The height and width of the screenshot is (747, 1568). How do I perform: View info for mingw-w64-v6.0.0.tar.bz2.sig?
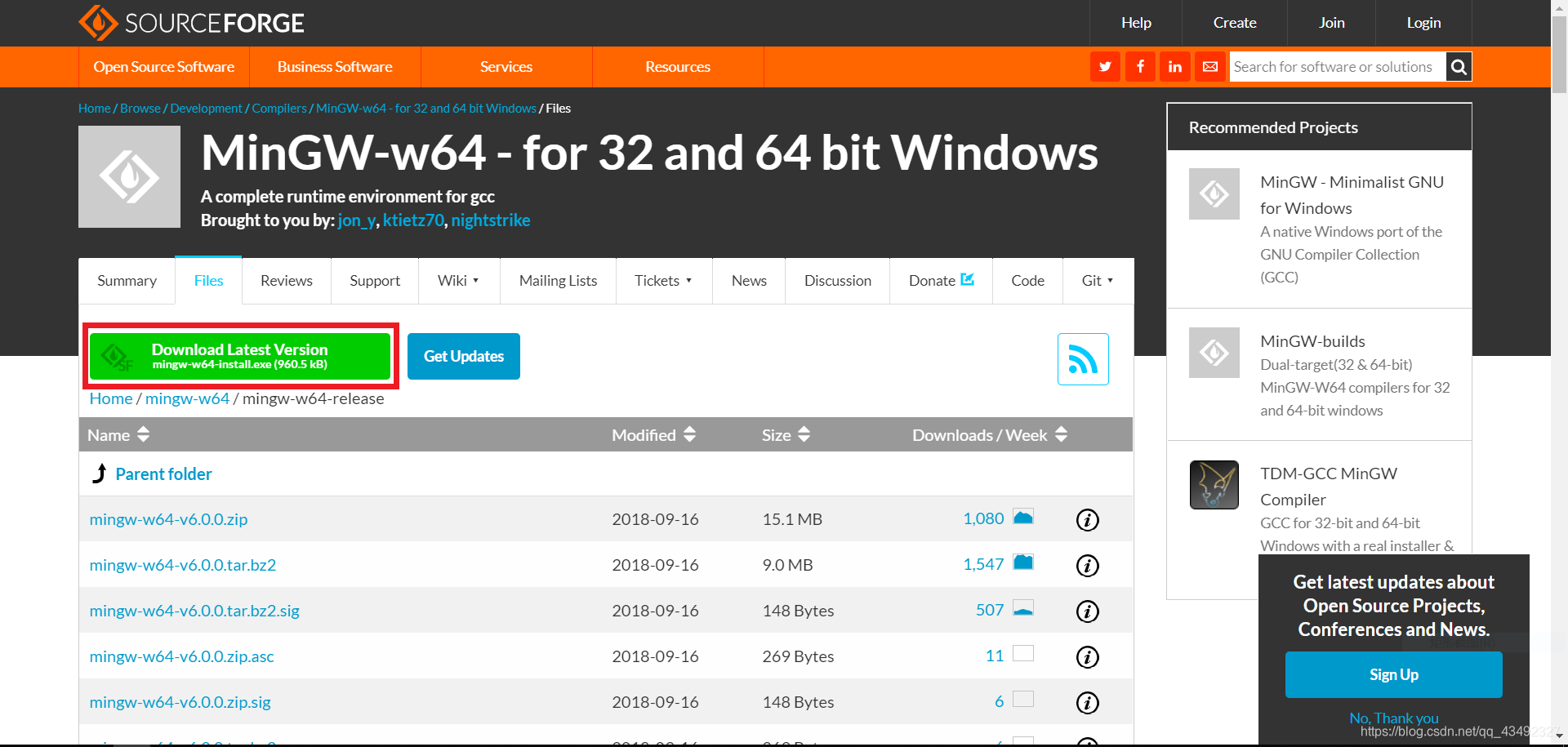(1087, 611)
